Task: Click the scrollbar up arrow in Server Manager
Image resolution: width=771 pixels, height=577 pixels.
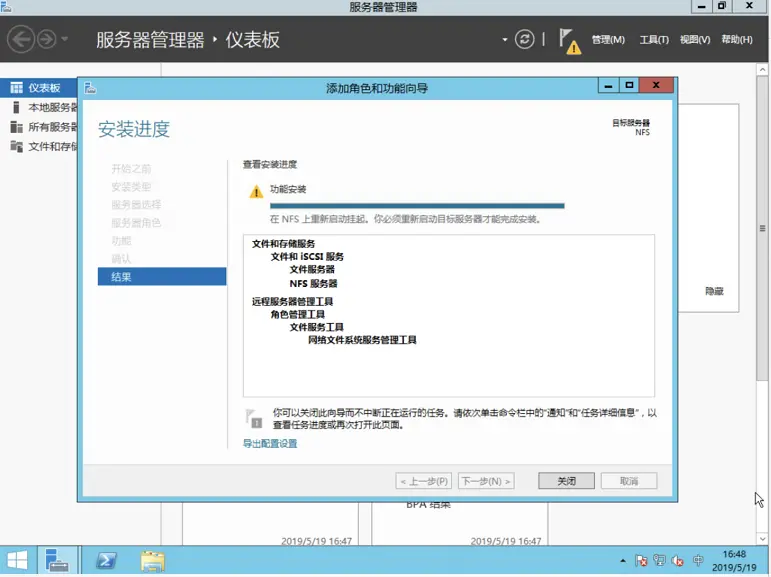Action: 762,70
